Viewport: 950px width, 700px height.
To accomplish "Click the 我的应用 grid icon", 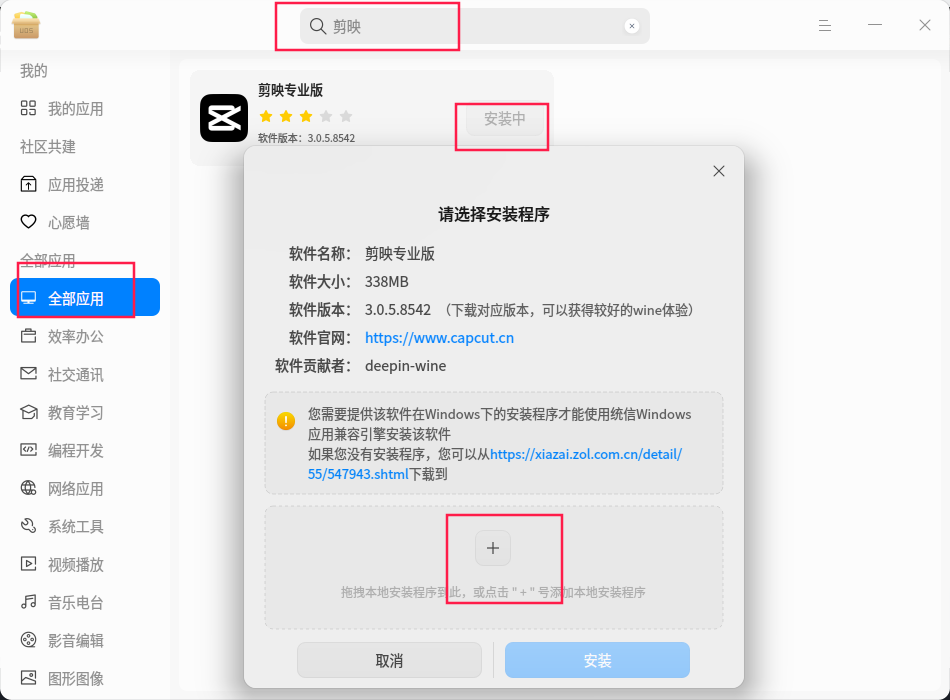I will click(28, 108).
